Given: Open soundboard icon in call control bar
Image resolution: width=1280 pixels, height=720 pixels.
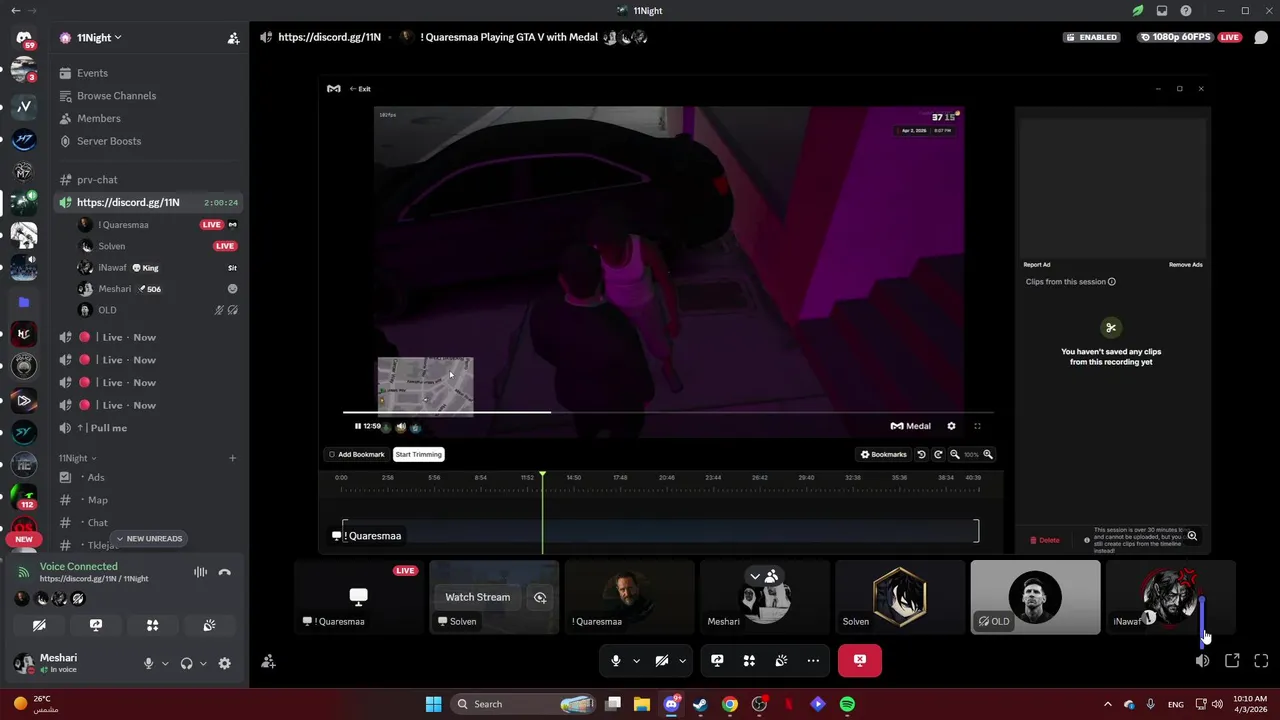Looking at the screenshot, I should 781,660.
